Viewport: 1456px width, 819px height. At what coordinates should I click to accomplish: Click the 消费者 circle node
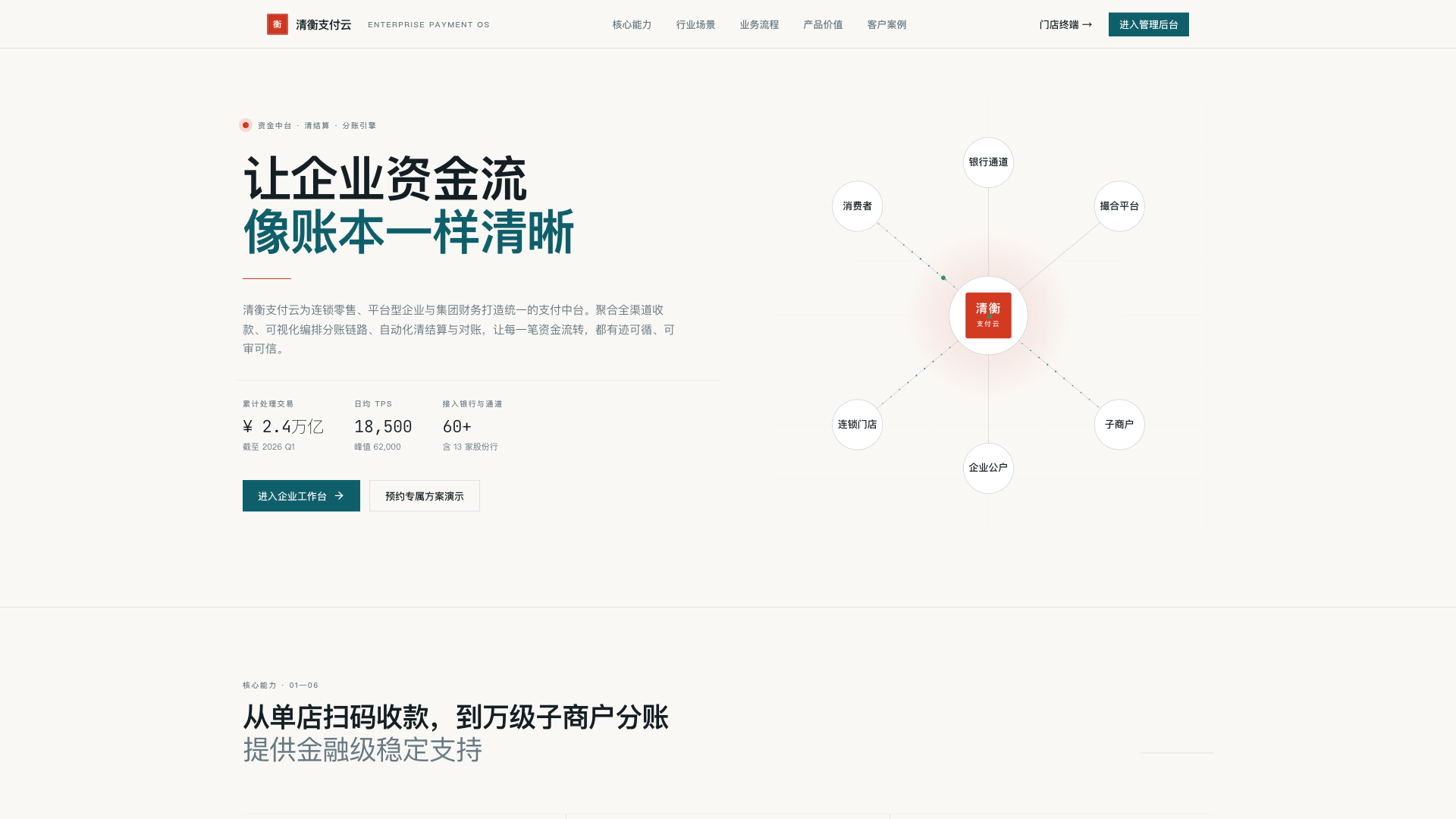857,206
